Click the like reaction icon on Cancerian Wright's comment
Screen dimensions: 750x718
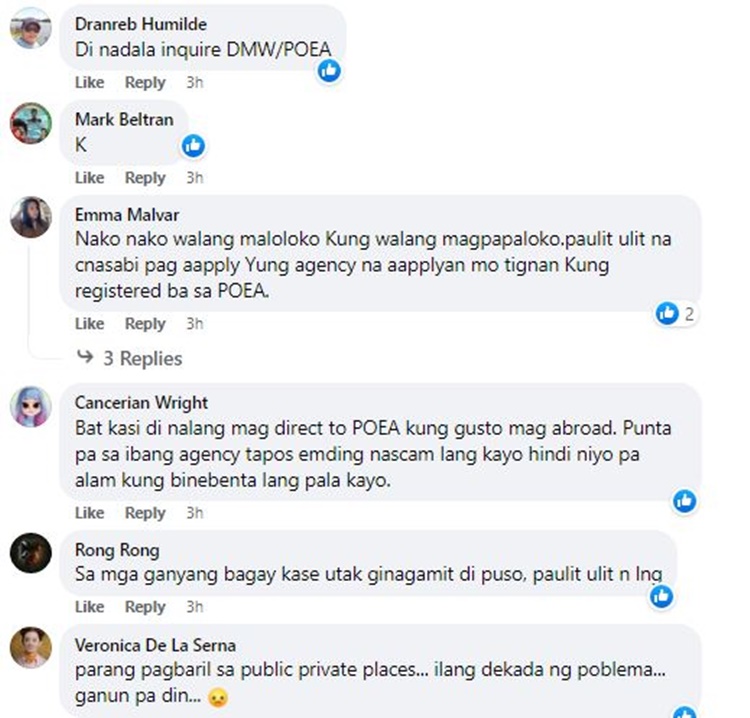(x=684, y=501)
